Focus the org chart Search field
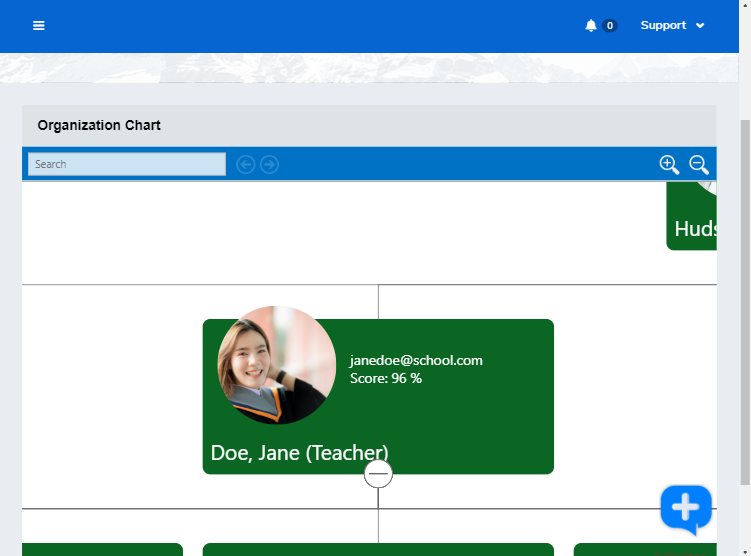The height and width of the screenshot is (556, 751). 127,164
